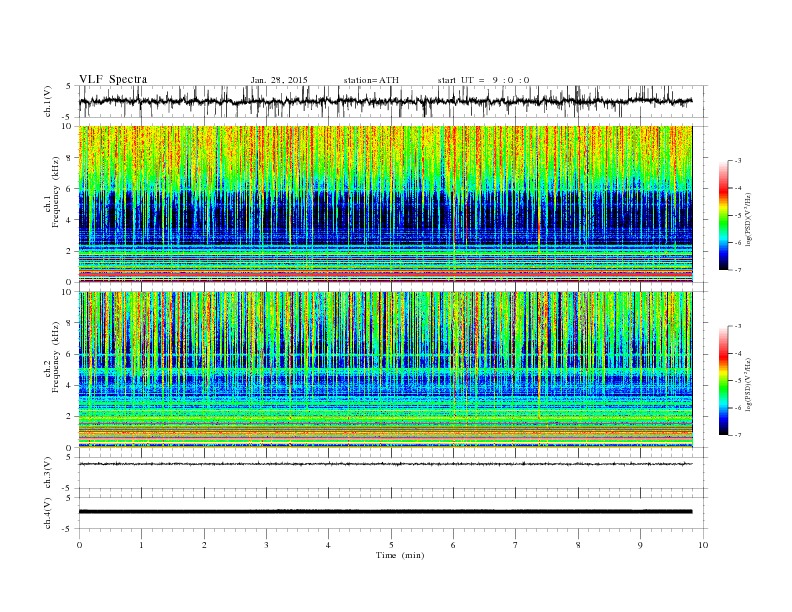The height and width of the screenshot is (612, 792).
Task: Click the ch.3 voltage waveform trace
Action: coord(385,464)
